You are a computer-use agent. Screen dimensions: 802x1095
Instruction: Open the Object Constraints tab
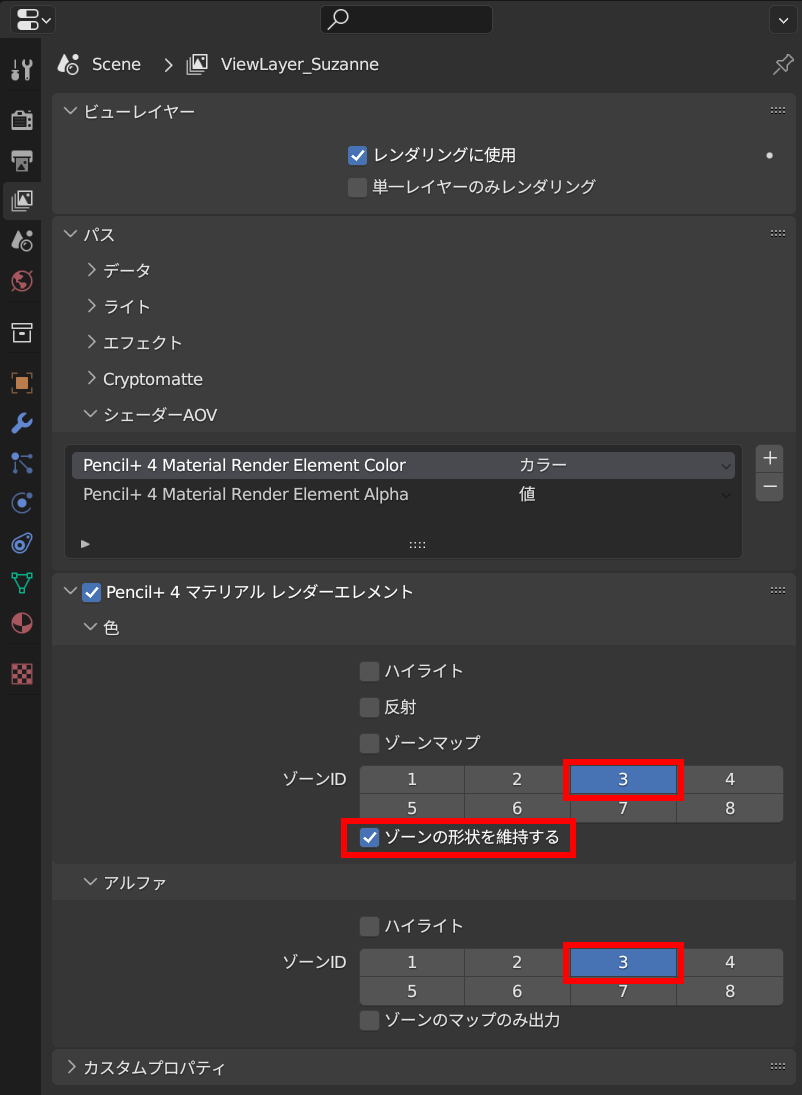[x=22, y=543]
